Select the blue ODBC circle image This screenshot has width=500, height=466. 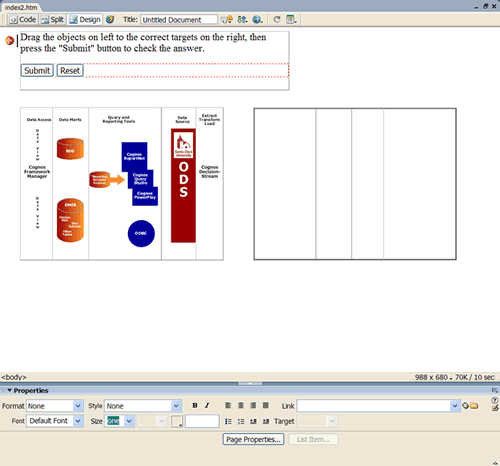[x=141, y=233]
